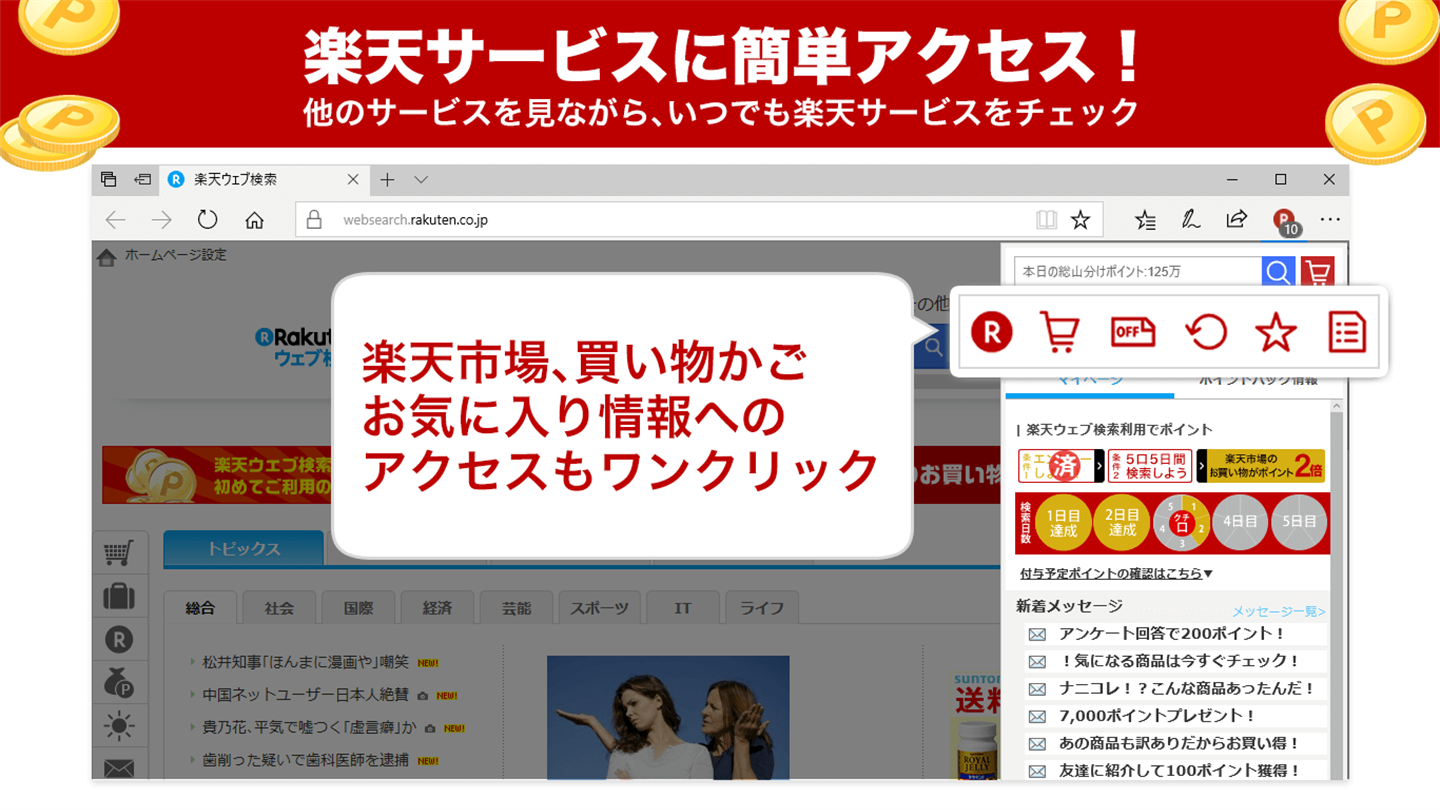Viewport: 1440px width, 810px height.
Task: Select the IT news tab
Action: pos(683,608)
